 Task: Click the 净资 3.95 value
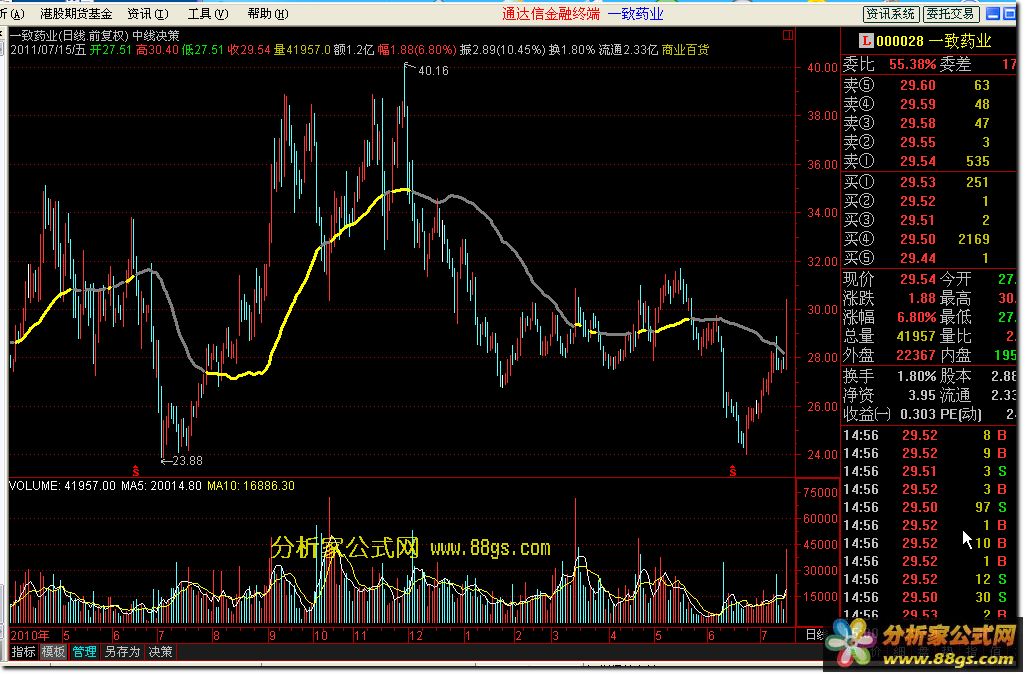[922, 396]
